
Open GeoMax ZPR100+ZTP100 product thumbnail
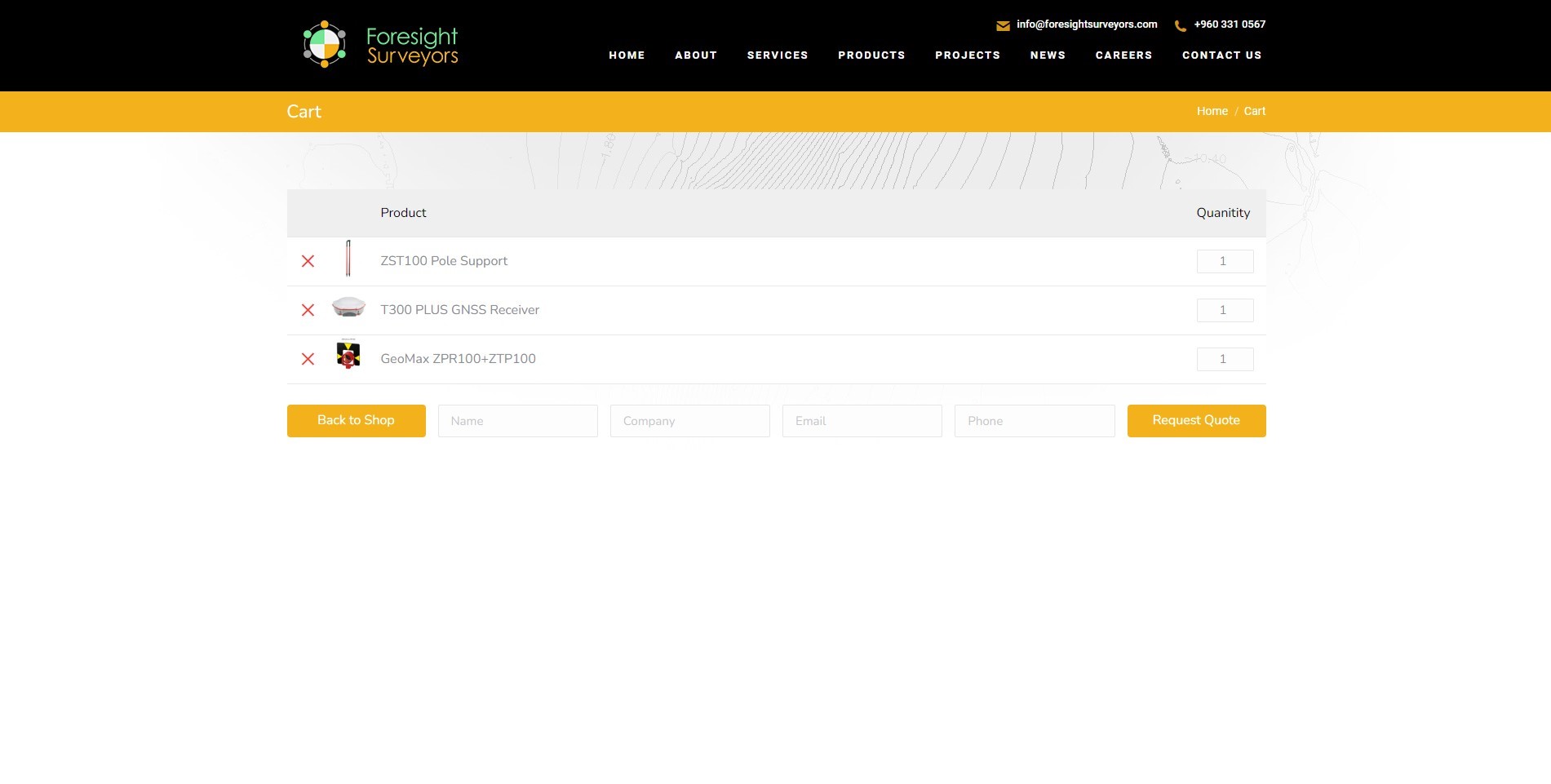pos(348,355)
